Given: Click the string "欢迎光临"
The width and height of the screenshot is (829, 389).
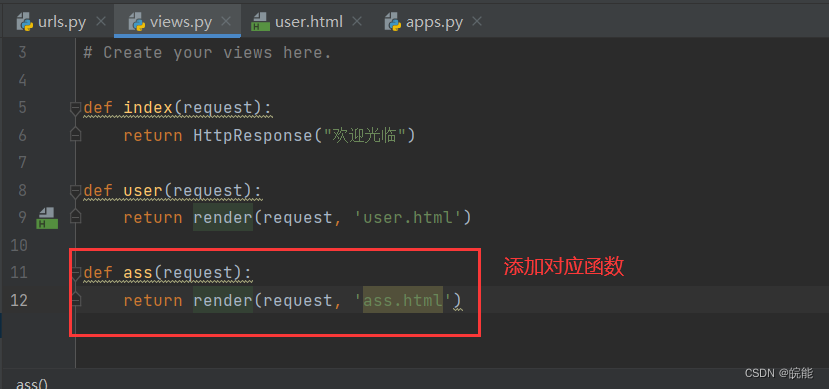Looking at the screenshot, I should coord(364,135).
